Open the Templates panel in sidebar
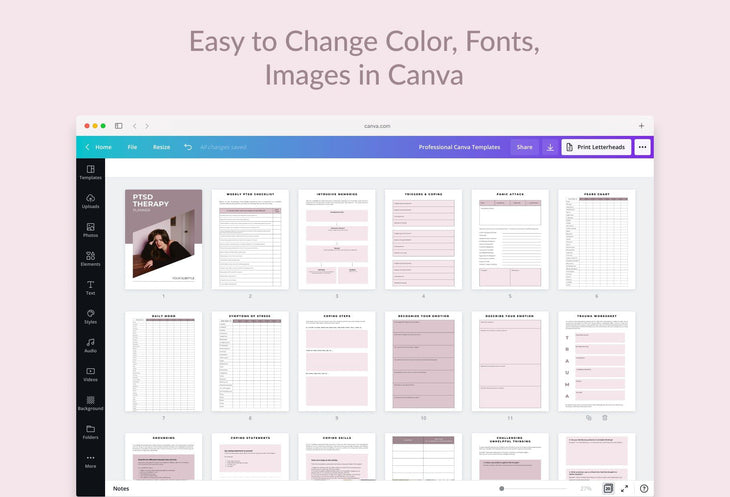The height and width of the screenshot is (497, 730). point(90,172)
